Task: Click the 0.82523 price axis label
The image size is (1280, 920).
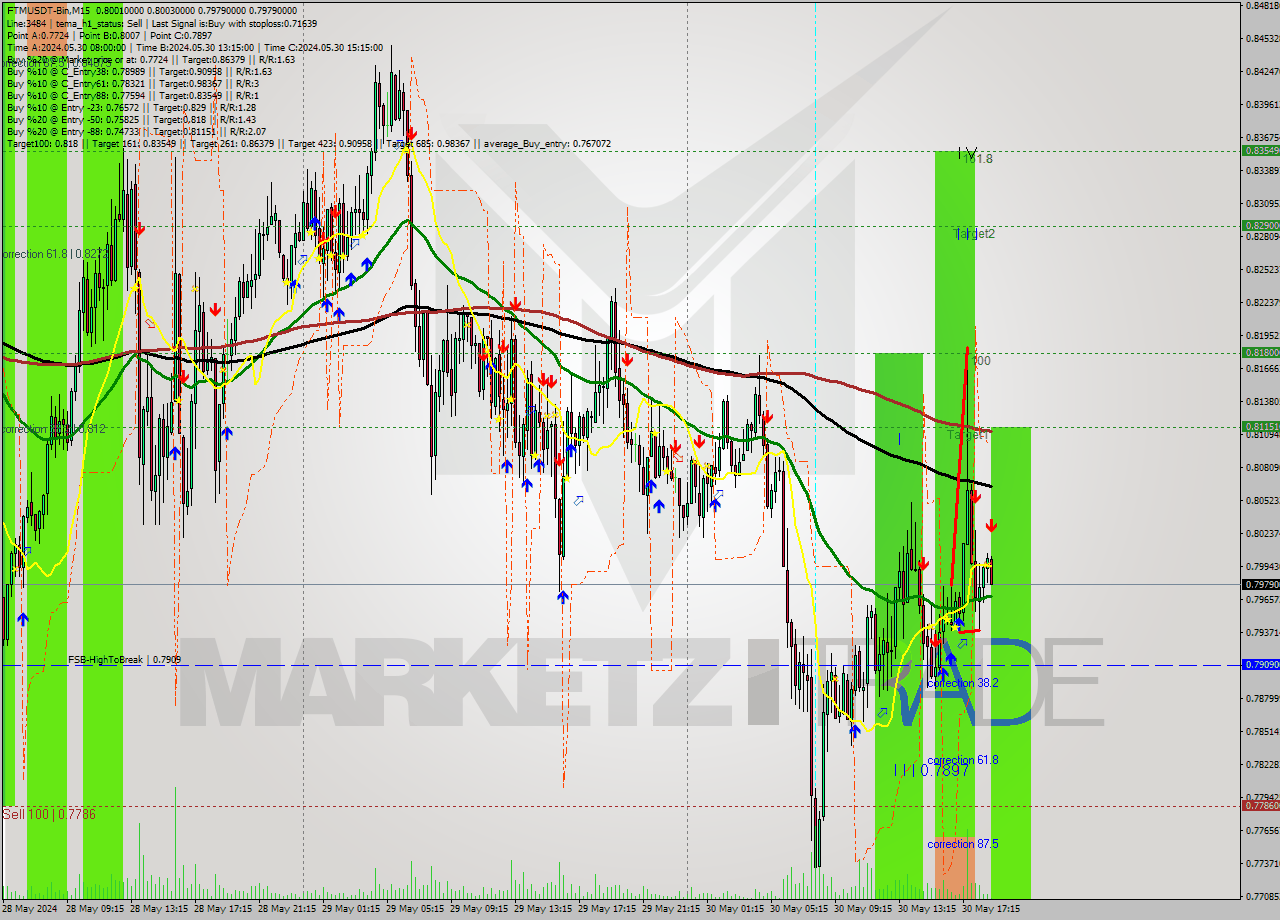Action: pos(1261,269)
